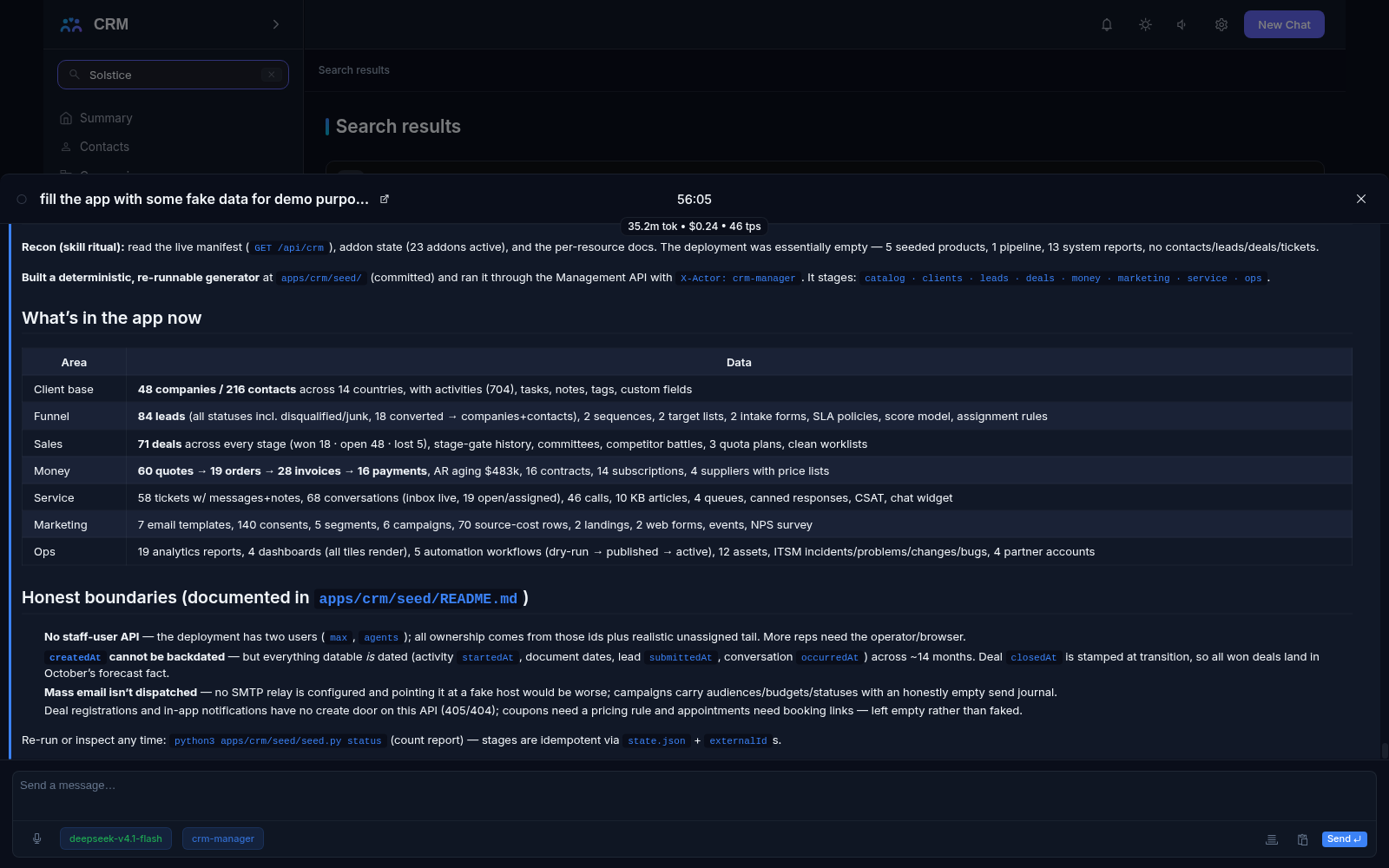Click the GET /api/crm code snippet

coord(289,248)
